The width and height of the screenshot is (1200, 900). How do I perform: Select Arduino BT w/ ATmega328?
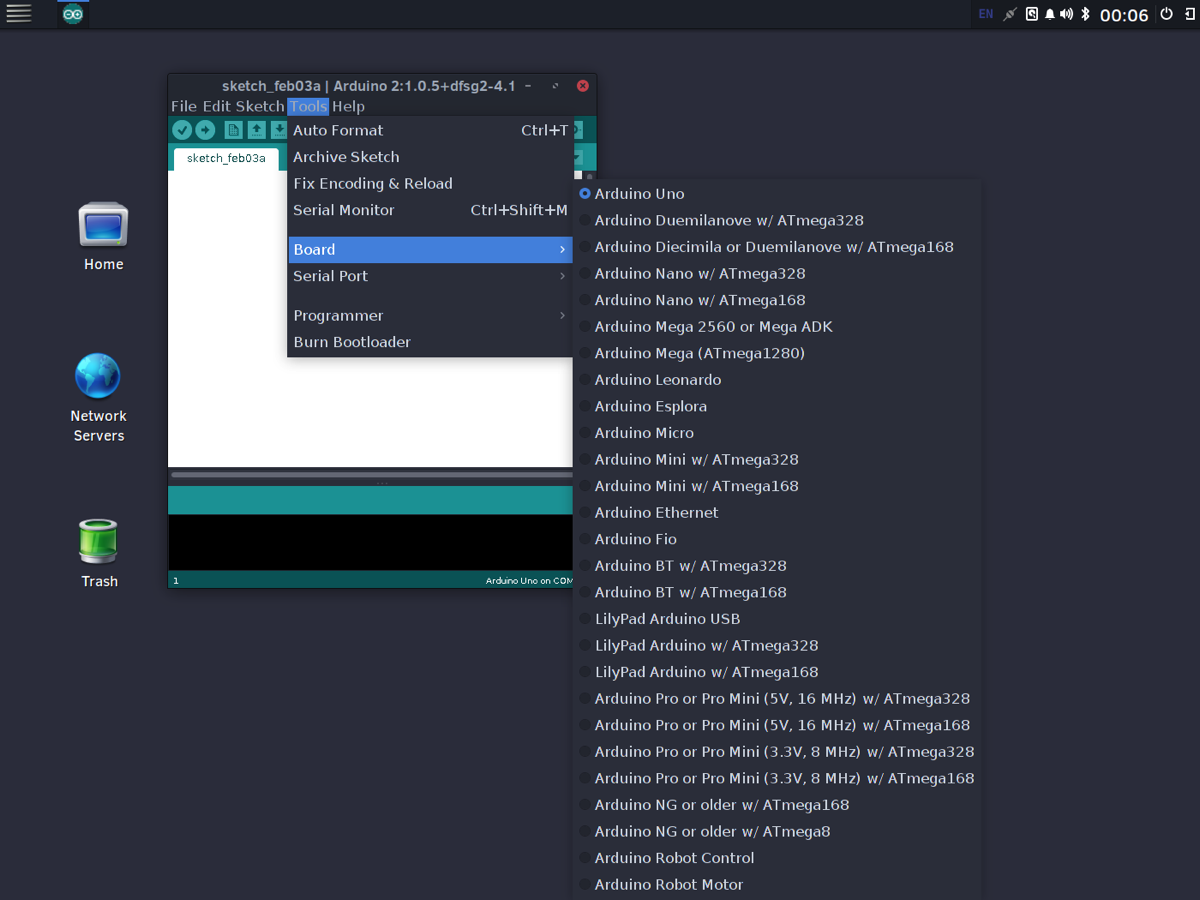pos(777,566)
